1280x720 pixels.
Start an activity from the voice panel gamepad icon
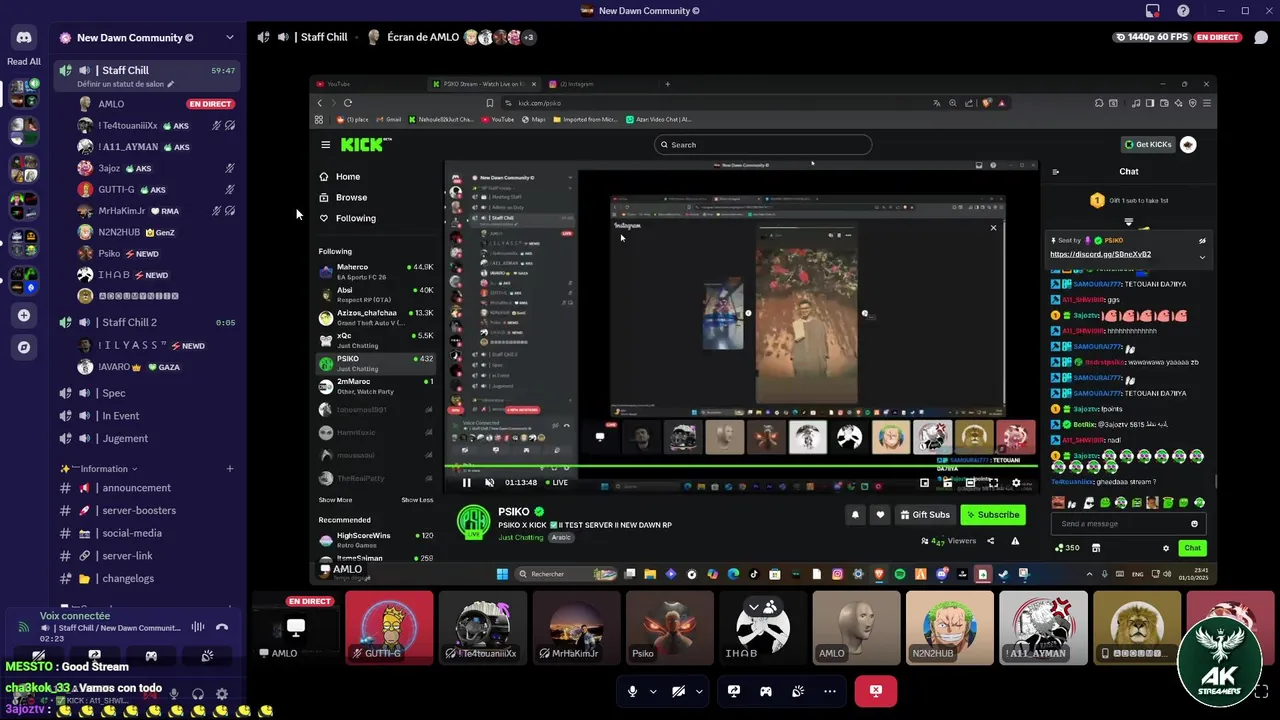point(151,656)
